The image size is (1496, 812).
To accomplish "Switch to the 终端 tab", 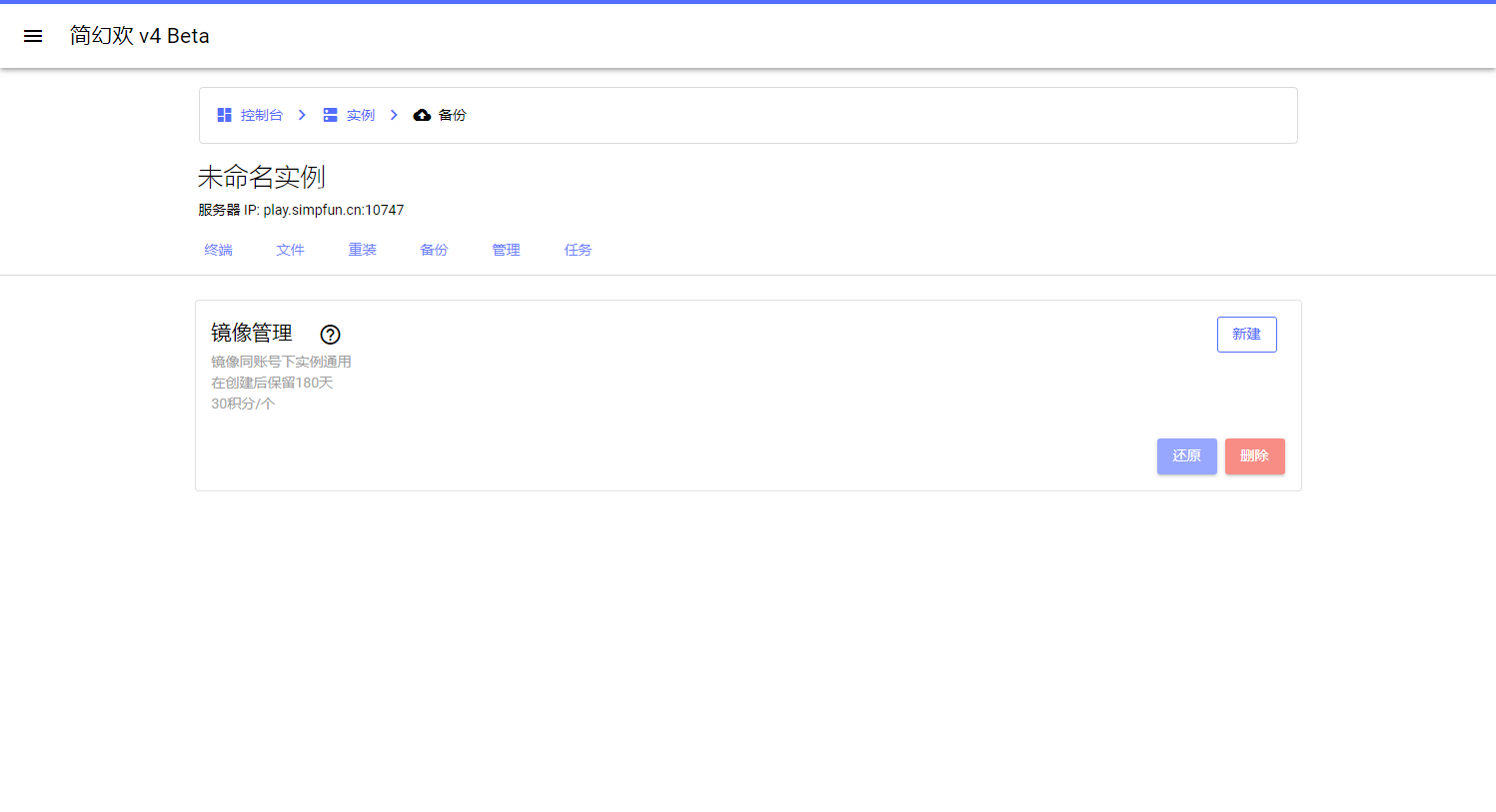I will pyautogui.click(x=218, y=250).
